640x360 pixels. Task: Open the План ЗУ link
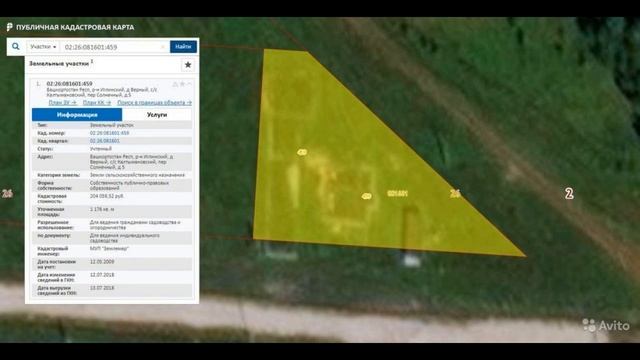62,102
